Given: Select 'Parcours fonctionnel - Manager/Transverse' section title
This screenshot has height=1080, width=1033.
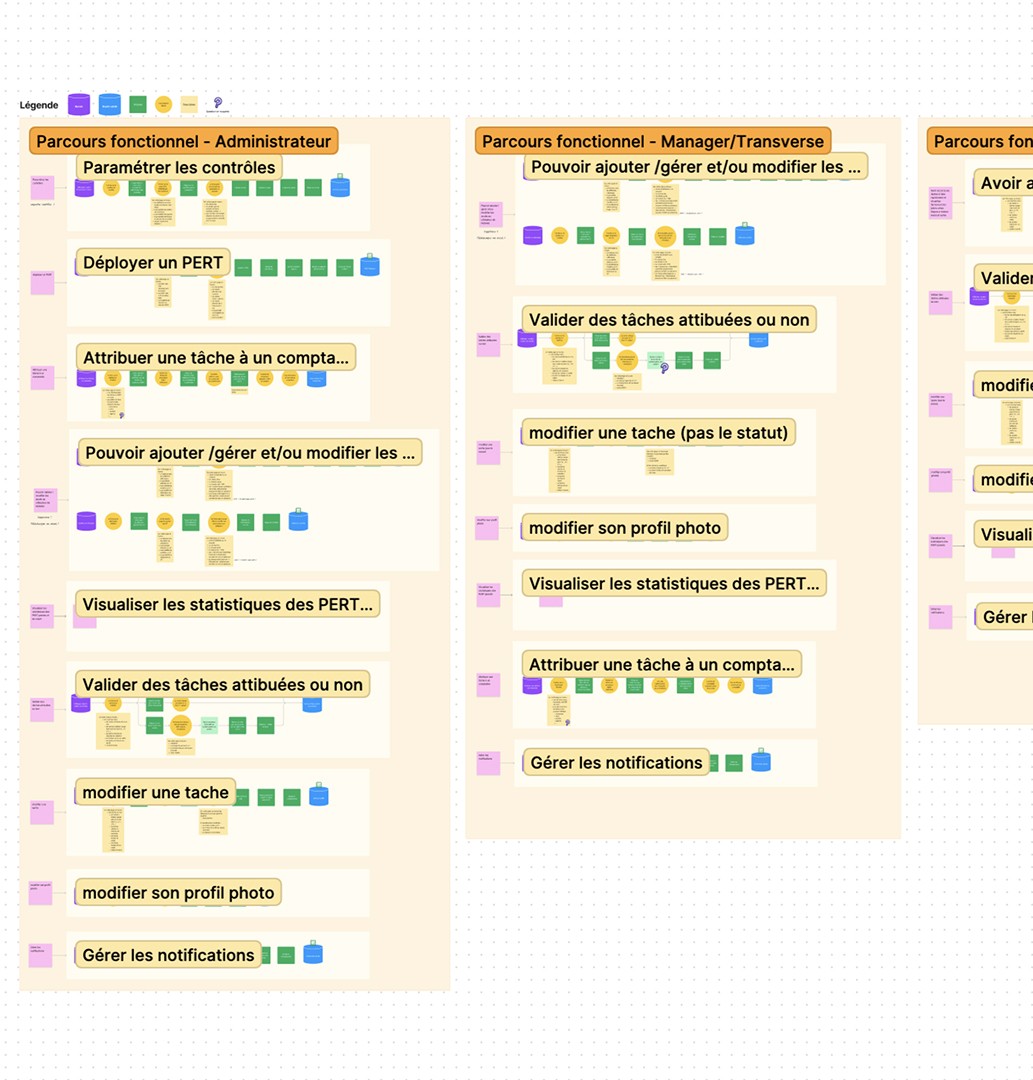Looking at the screenshot, I should coord(653,141).
